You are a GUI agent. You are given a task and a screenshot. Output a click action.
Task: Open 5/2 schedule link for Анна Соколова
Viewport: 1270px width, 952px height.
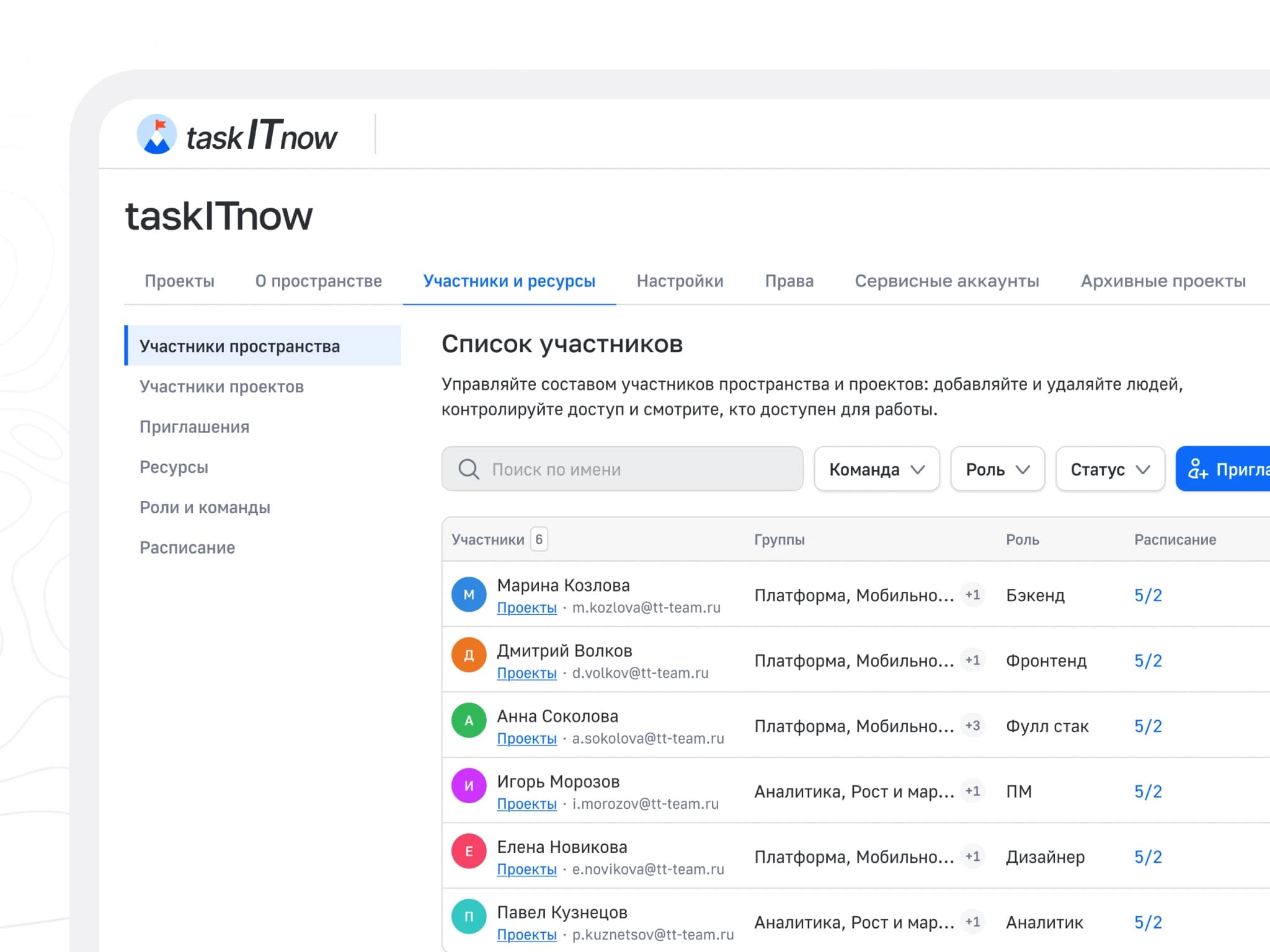click(1148, 726)
